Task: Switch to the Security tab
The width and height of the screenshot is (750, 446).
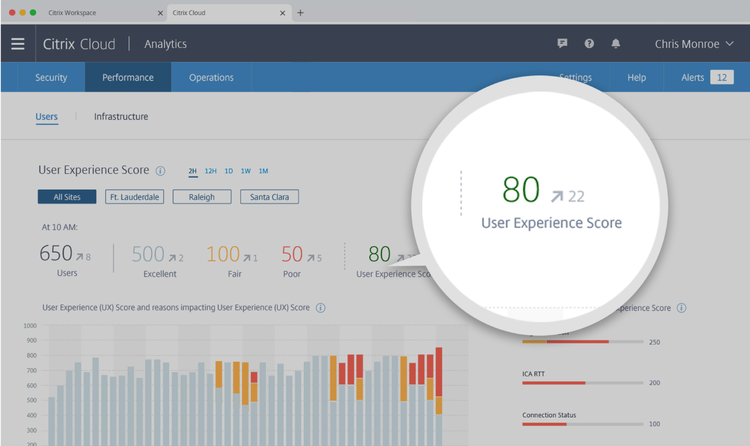Action: [51, 77]
